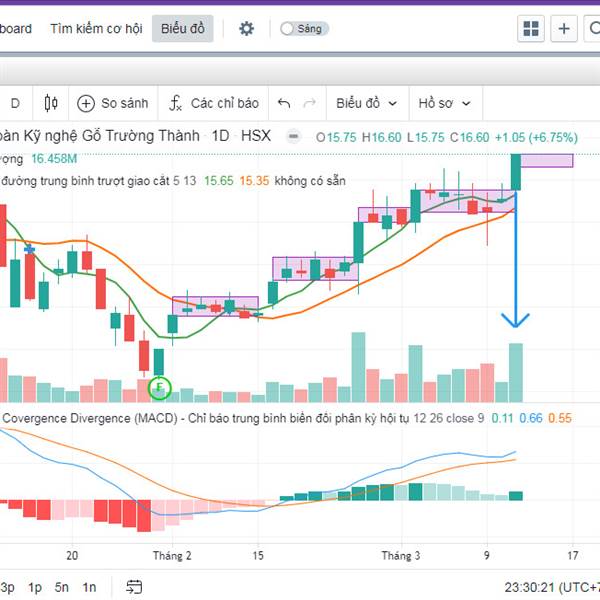Click the Tháng 2 date label
600x600 pixels.
[172, 555]
